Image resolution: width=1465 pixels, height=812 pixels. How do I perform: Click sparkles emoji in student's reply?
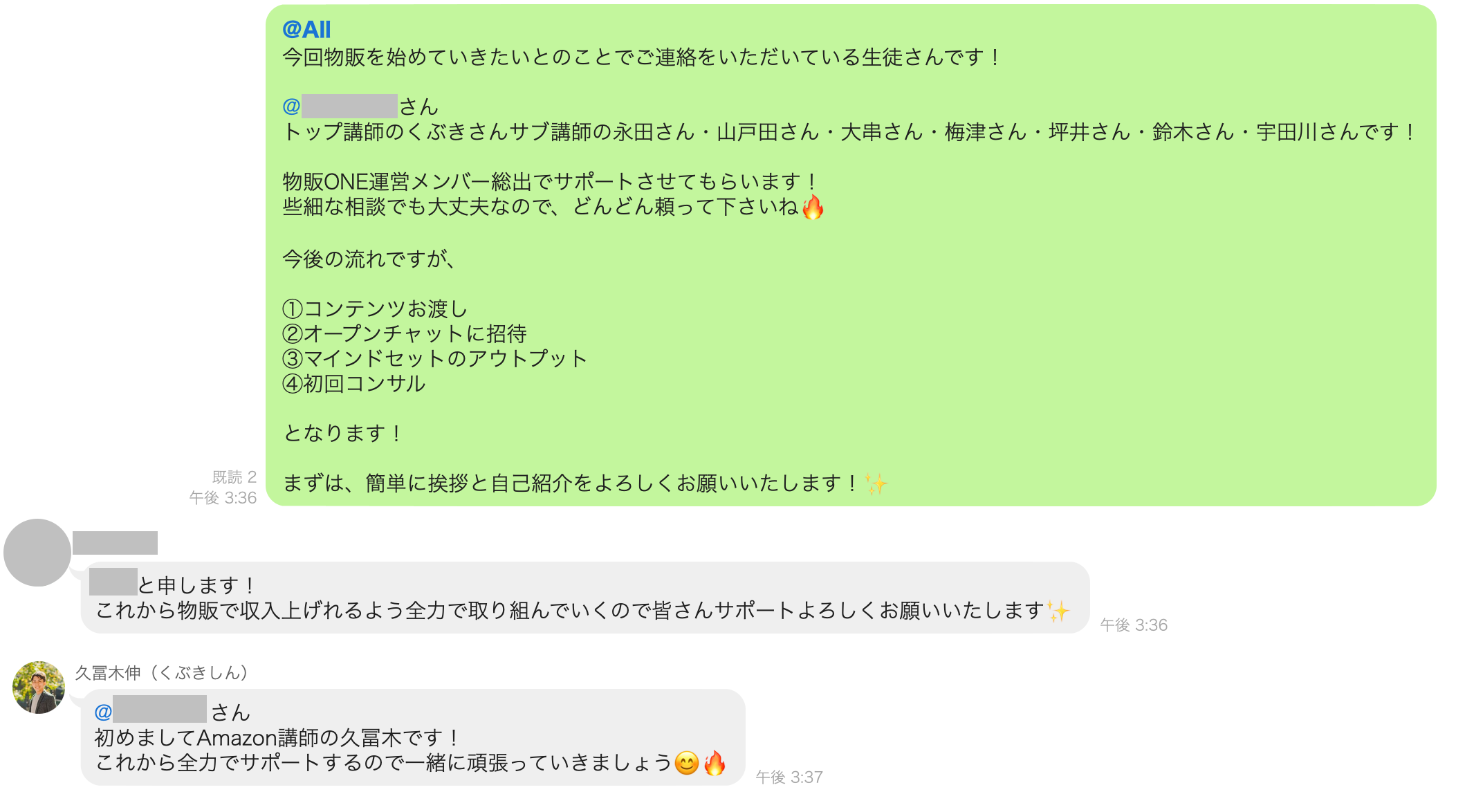click(1058, 611)
